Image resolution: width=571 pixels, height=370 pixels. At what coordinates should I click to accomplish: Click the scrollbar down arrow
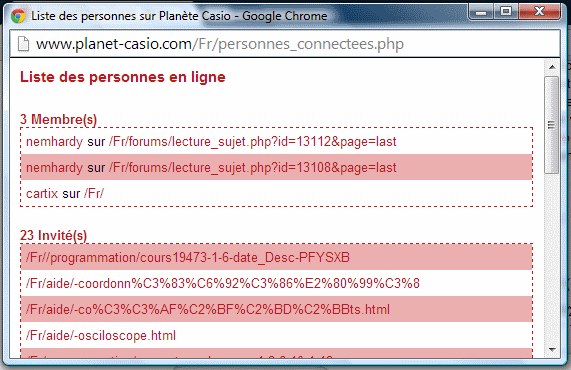point(552,350)
